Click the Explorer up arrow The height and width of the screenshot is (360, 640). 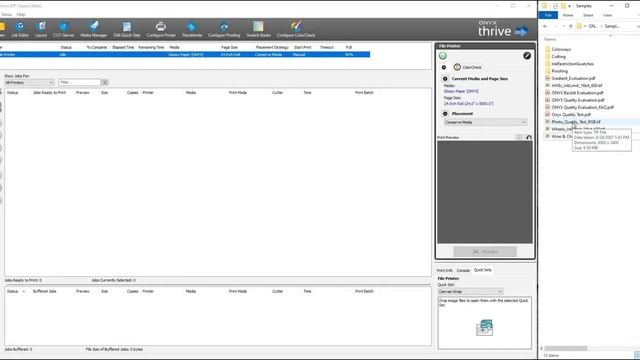click(x=571, y=26)
